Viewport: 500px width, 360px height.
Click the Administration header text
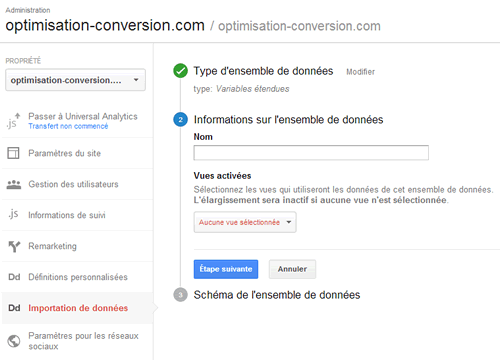pos(28,10)
